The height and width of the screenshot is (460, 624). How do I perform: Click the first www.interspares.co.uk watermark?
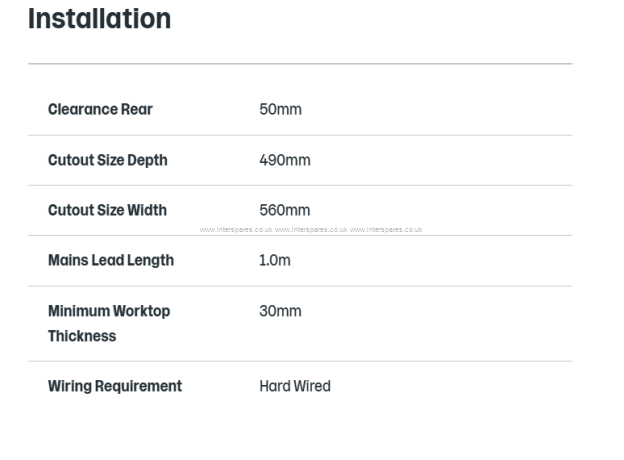pos(236,230)
